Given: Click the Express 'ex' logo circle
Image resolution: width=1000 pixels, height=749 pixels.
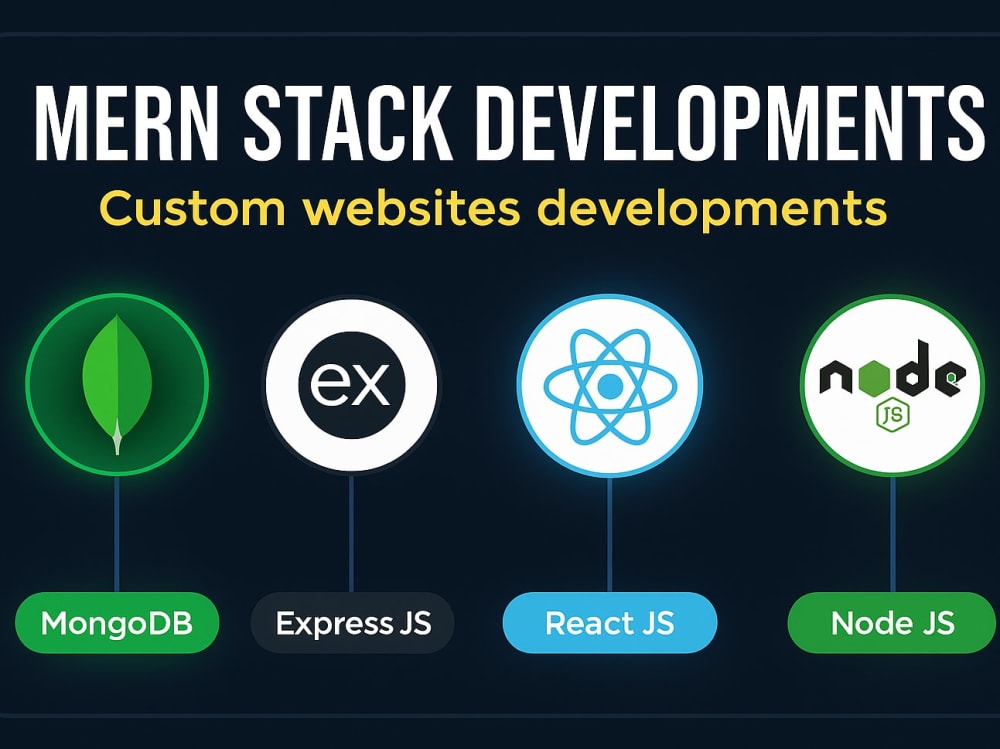Looking at the screenshot, I should point(351,385).
